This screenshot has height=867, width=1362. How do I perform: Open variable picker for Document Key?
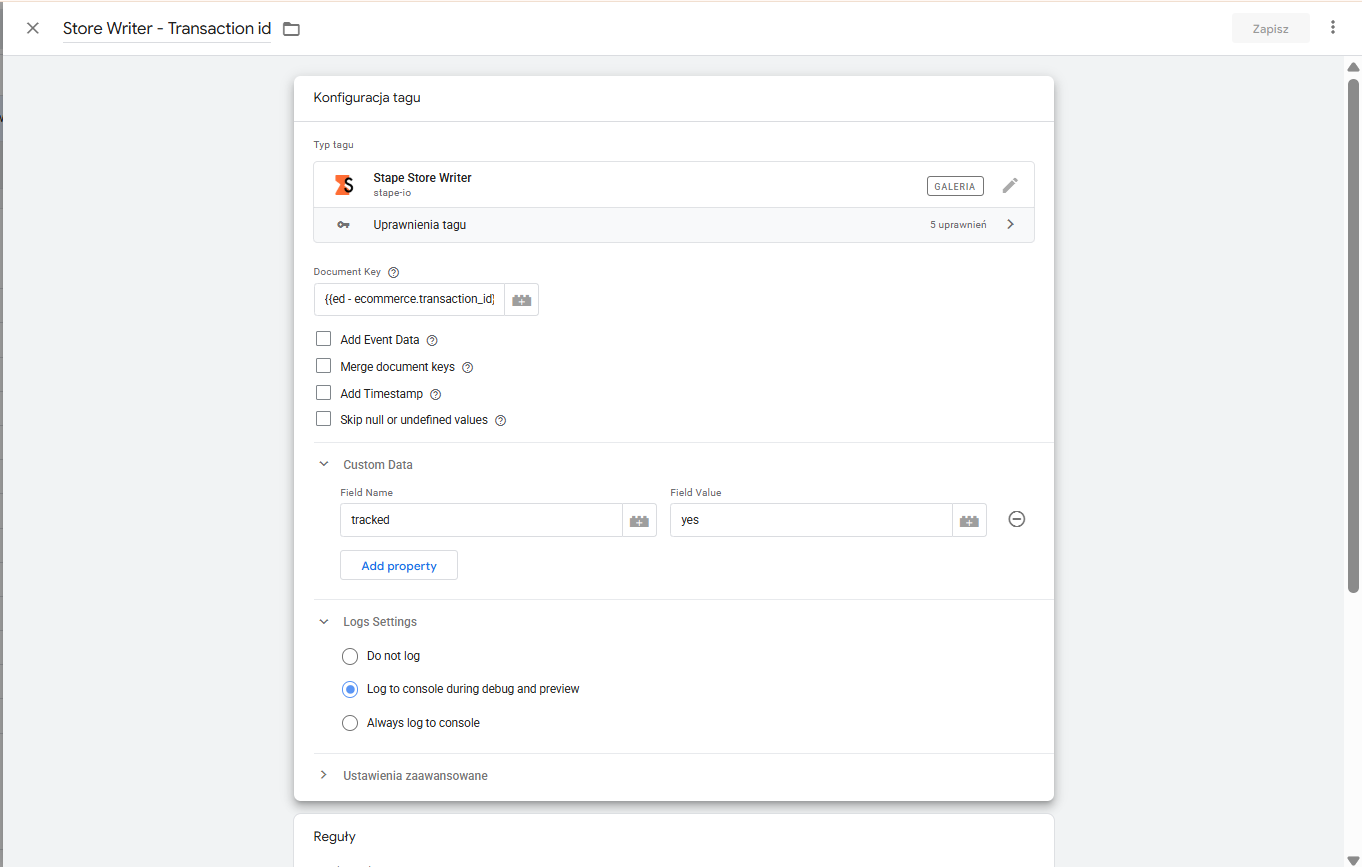pos(522,300)
